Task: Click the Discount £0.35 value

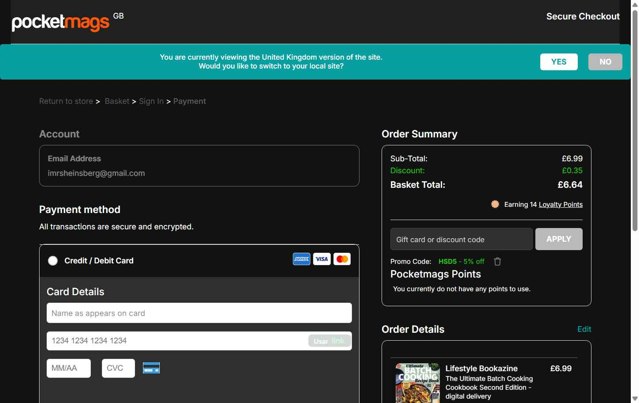Action: pyautogui.click(x=572, y=171)
